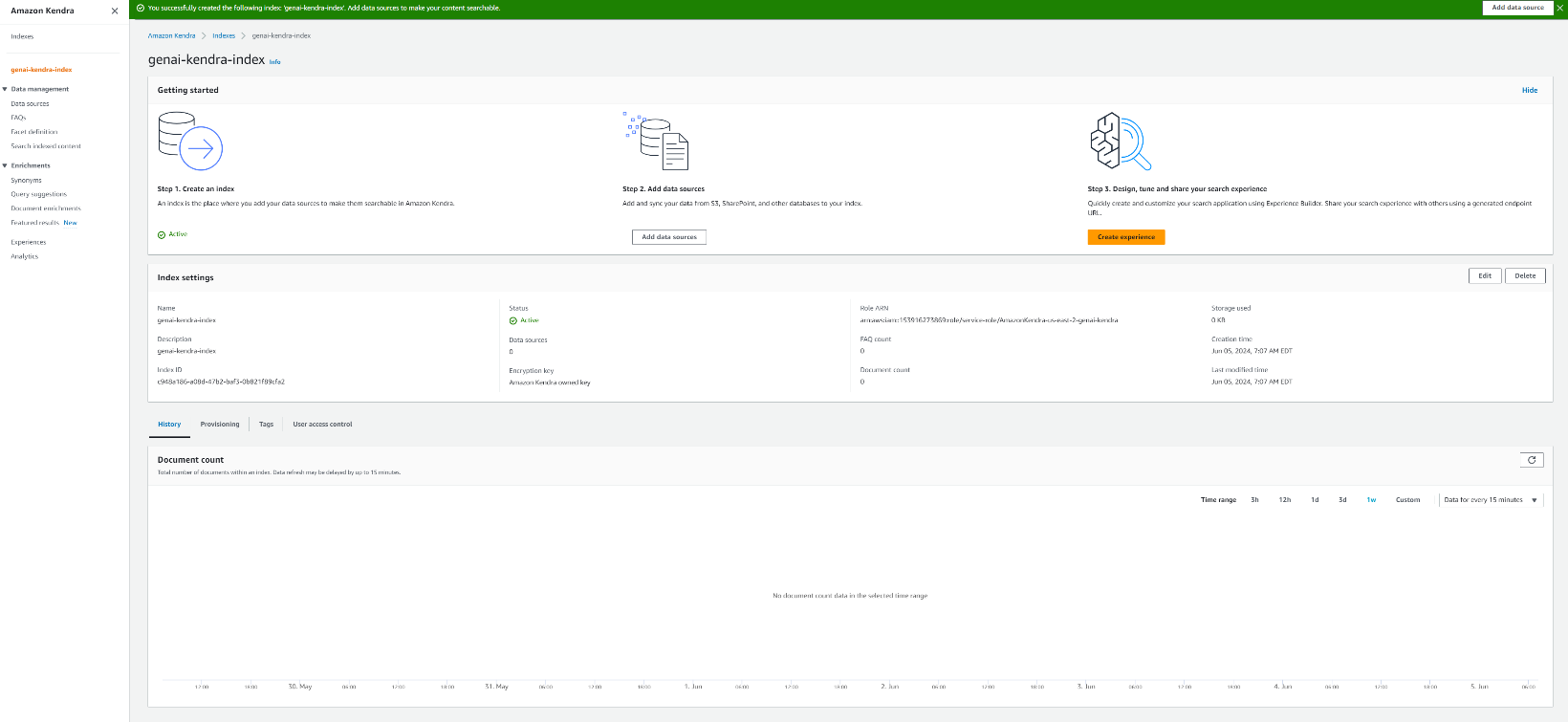This screenshot has height=722, width=1568.
Task: Open Data sources in the sidebar
Action: click(x=30, y=103)
